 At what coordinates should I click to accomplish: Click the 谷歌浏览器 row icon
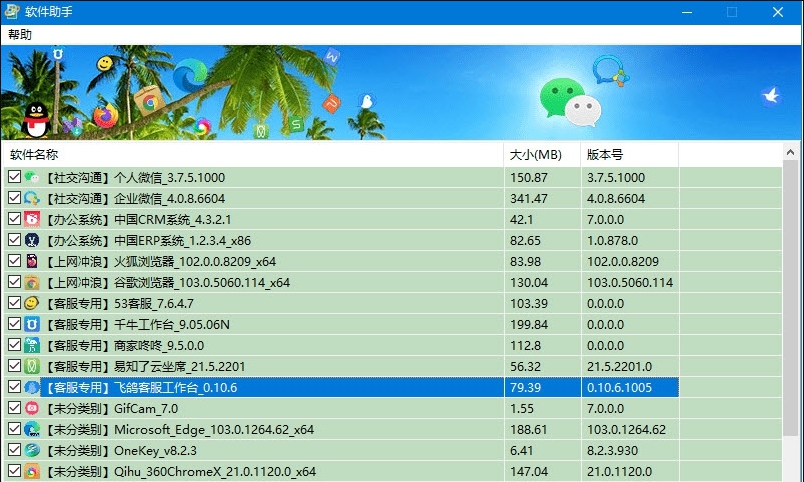(x=32, y=283)
